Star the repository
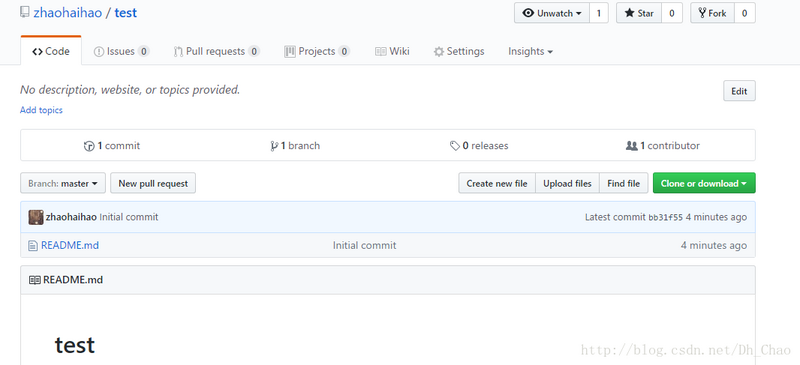 639,13
